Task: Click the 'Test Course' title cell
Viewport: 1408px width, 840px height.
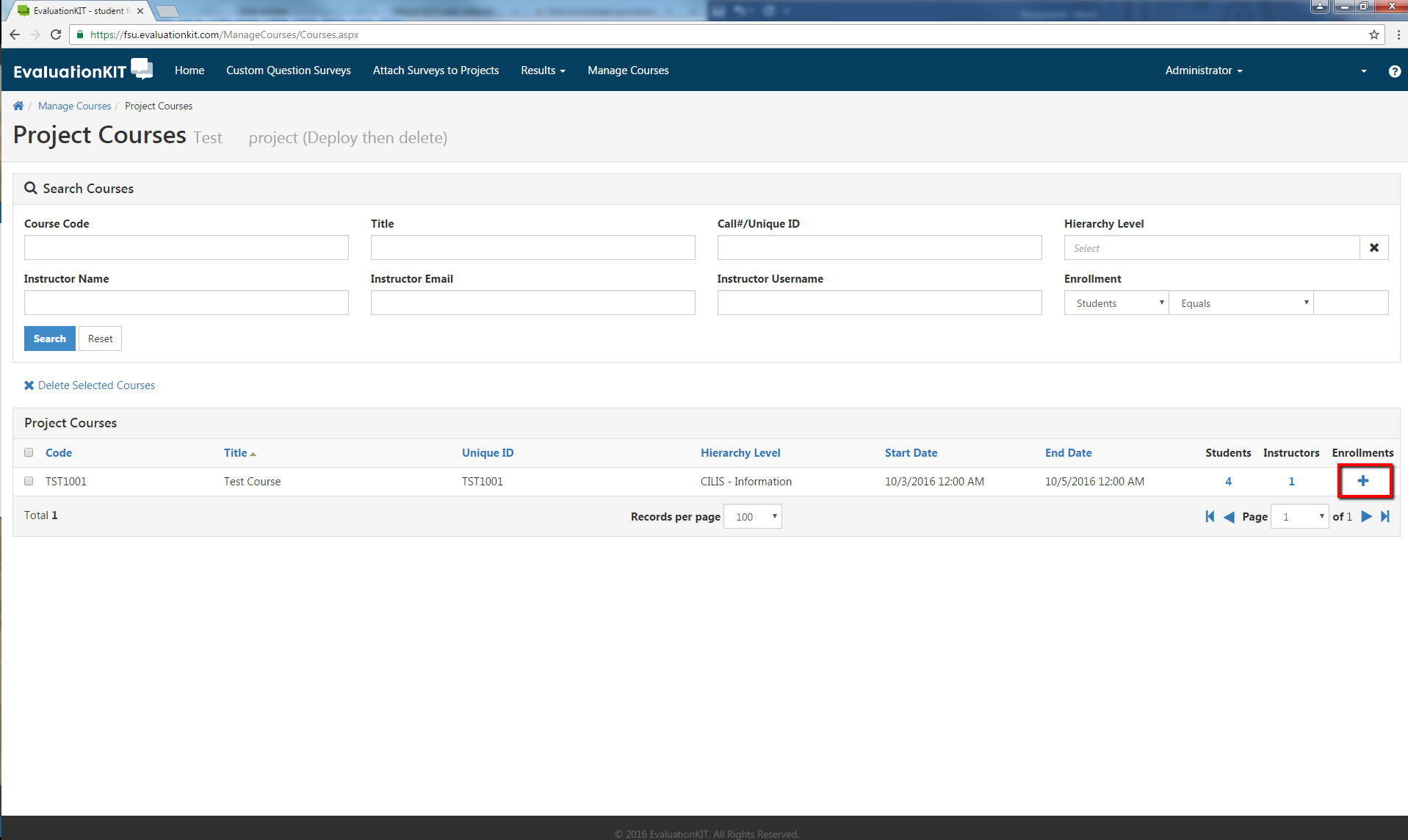Action: tap(253, 482)
